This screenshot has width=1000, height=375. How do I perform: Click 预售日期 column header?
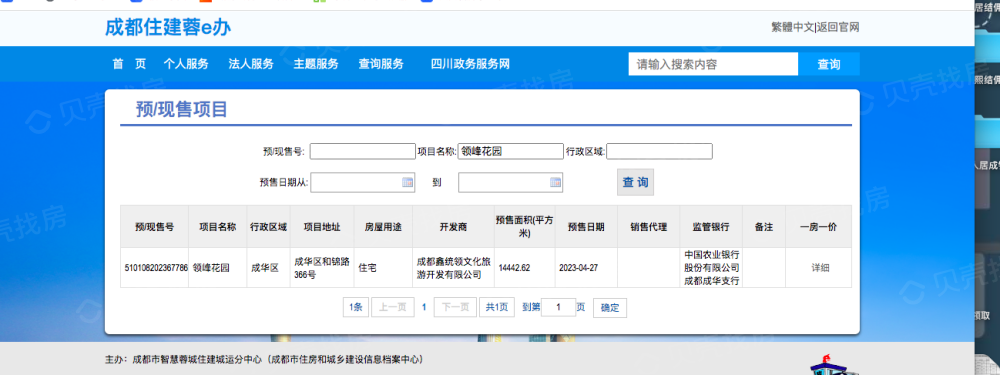[x=587, y=226]
